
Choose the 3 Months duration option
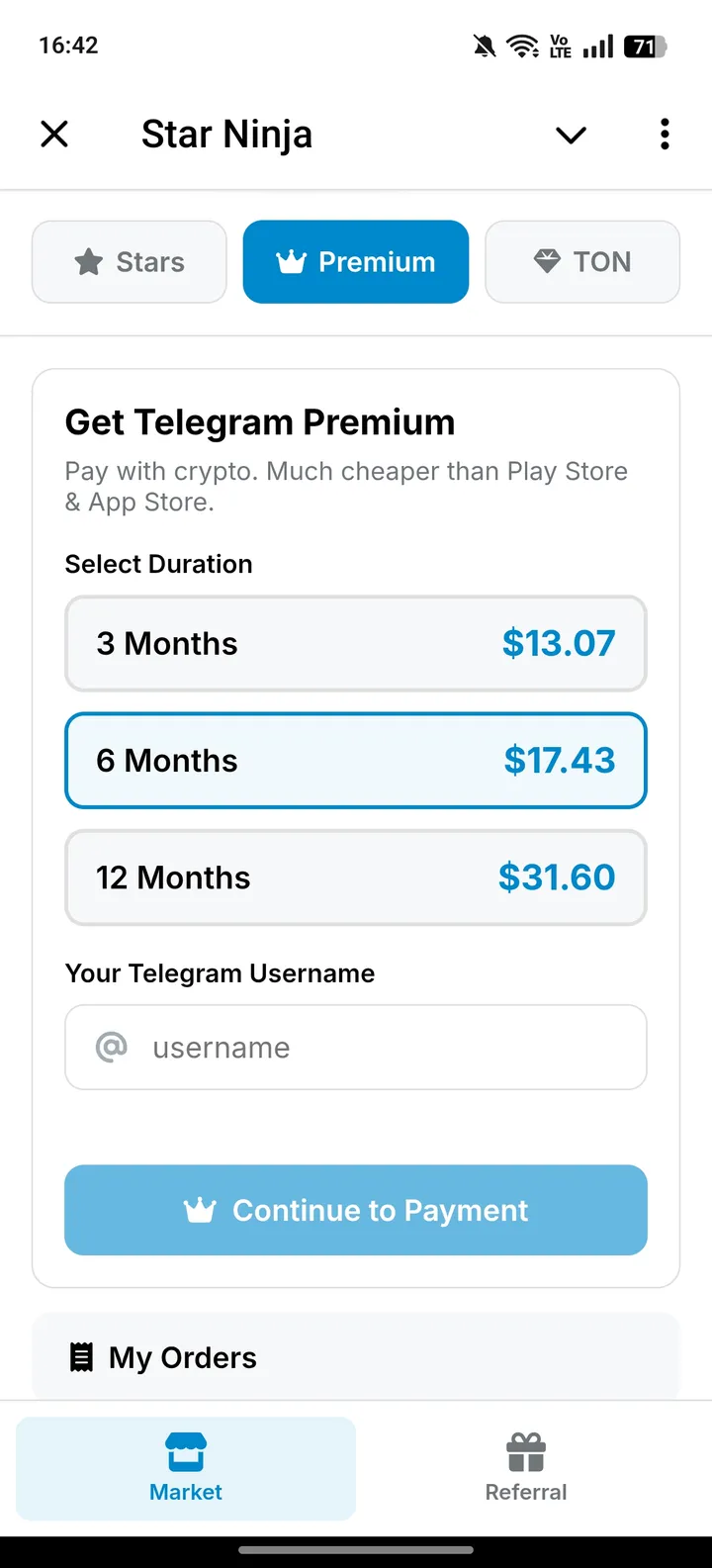(x=356, y=644)
